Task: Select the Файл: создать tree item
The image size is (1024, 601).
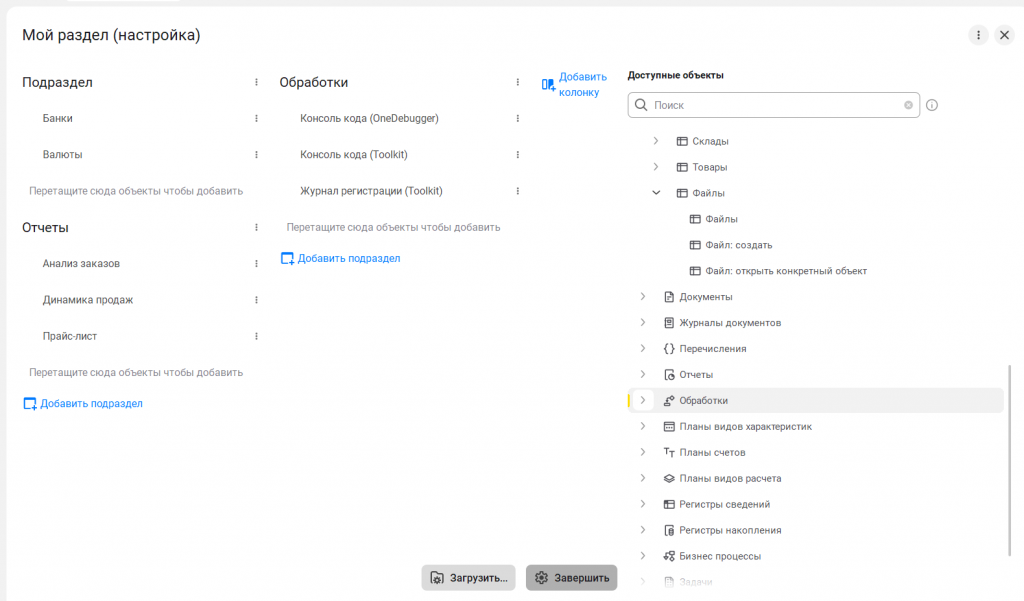Action: [x=738, y=245]
